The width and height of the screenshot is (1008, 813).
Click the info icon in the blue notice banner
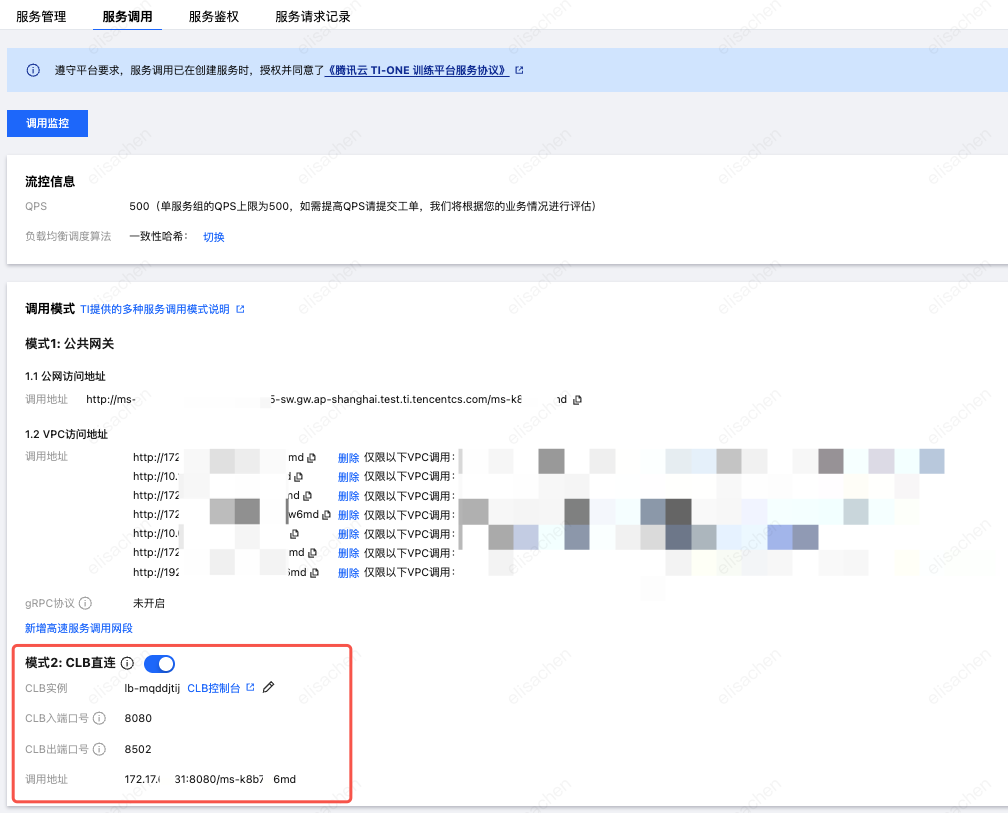tap(33, 70)
